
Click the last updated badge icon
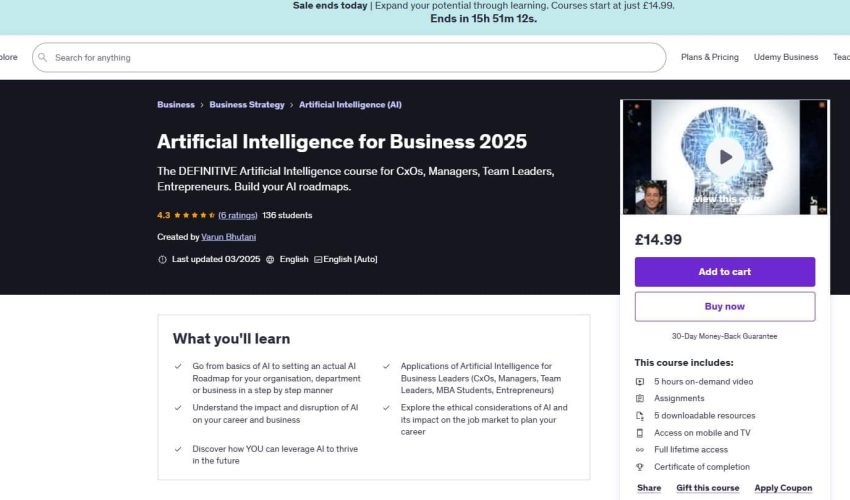click(162, 259)
